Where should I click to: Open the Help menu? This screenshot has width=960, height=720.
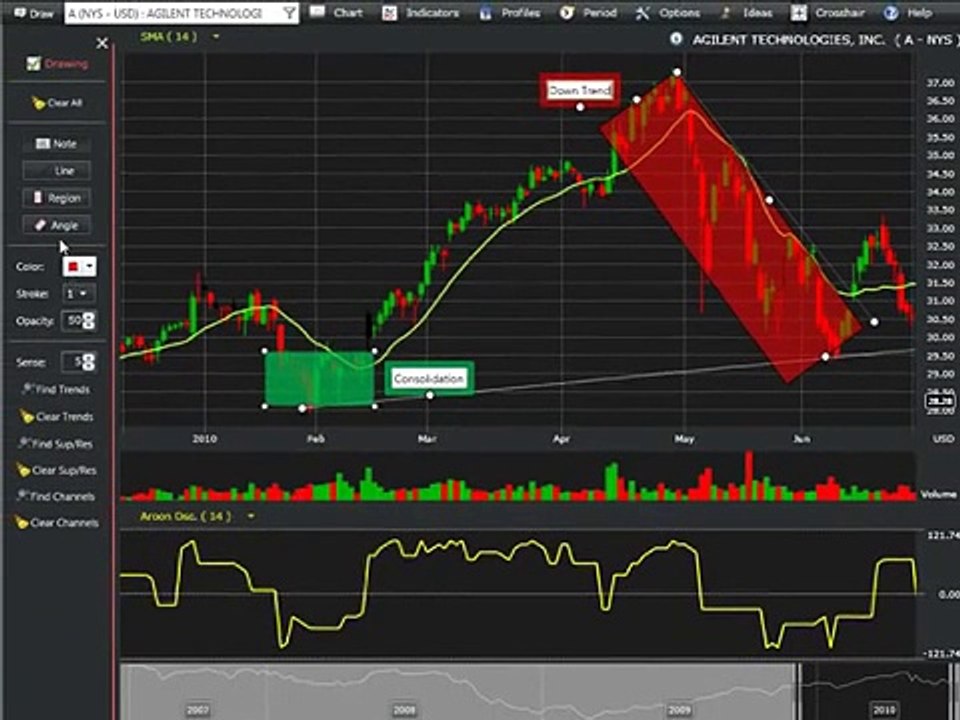tap(908, 12)
